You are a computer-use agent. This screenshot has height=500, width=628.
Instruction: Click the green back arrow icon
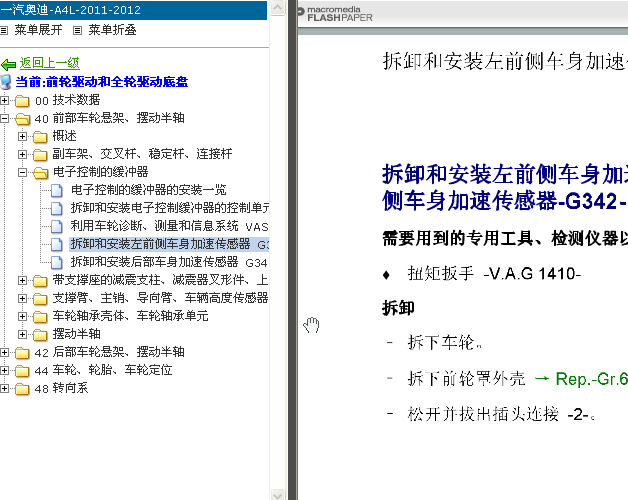(x=8, y=64)
